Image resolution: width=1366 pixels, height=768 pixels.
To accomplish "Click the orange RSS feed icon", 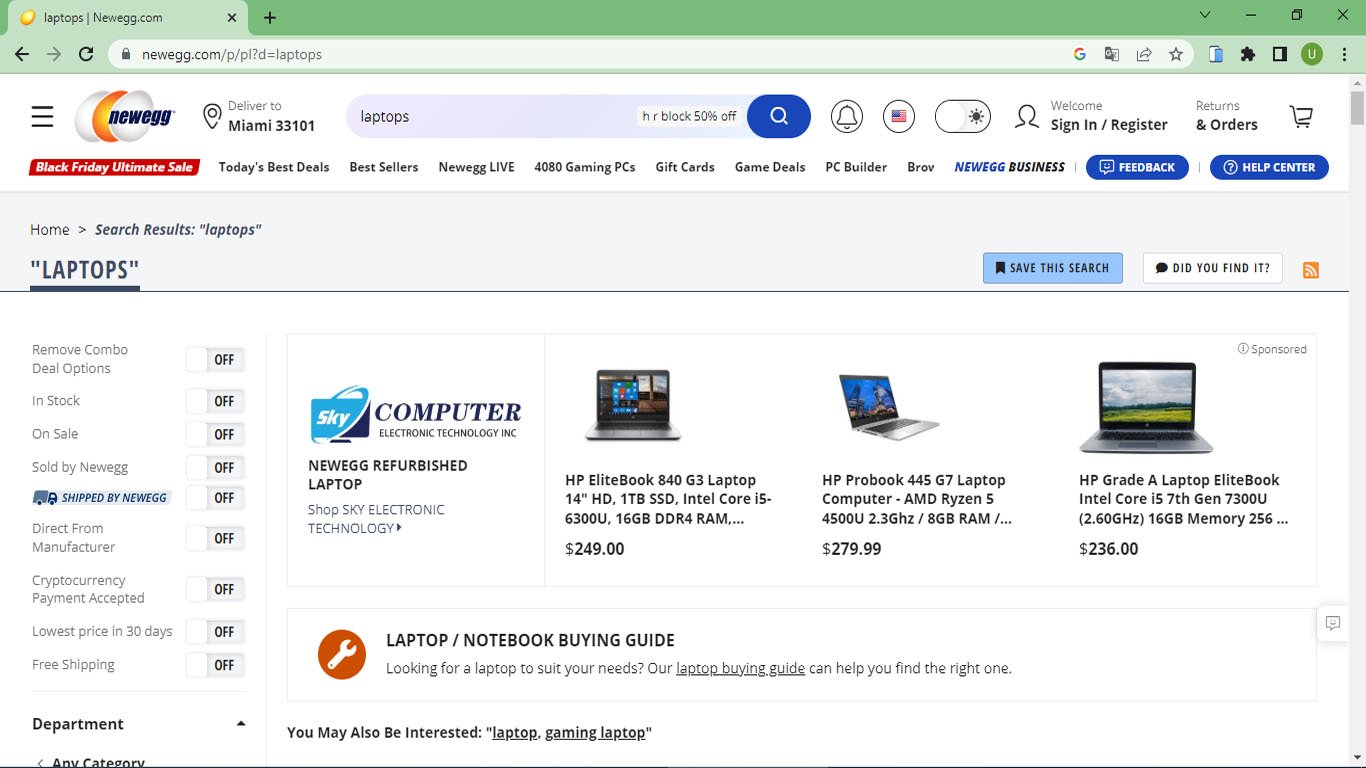I will 1310,270.
